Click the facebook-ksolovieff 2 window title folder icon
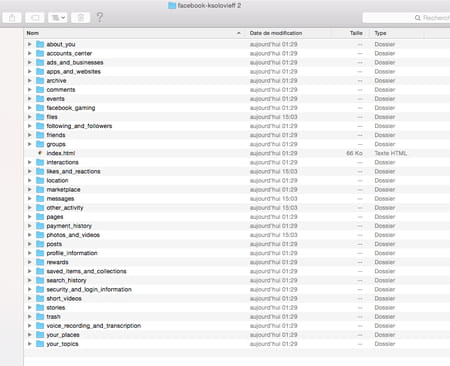Image resolution: width=450 pixels, height=366 pixels. [172, 5]
